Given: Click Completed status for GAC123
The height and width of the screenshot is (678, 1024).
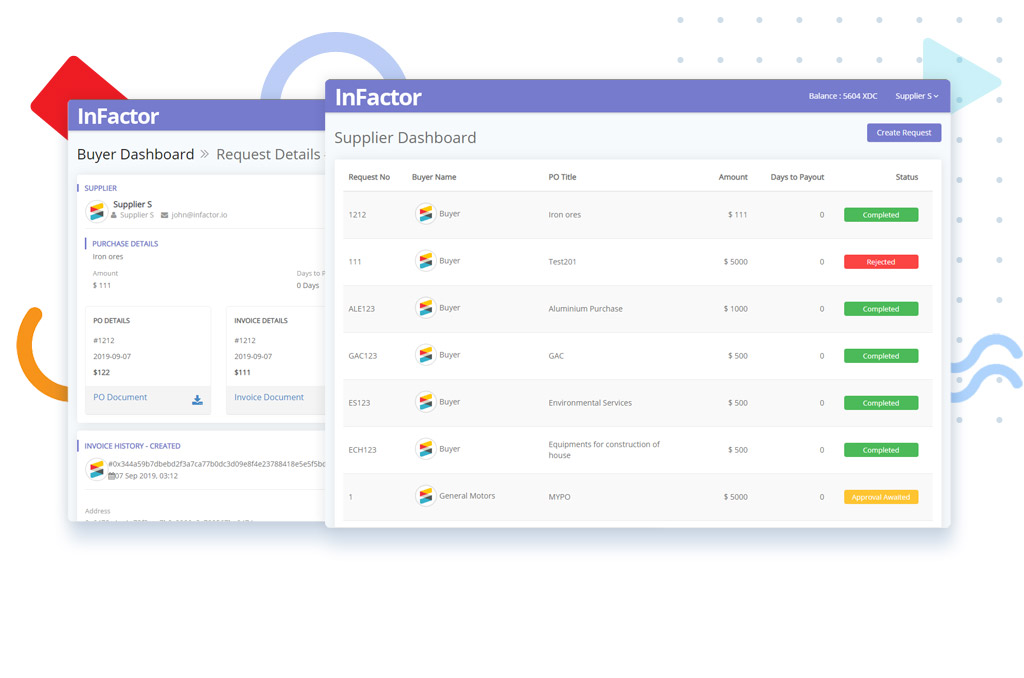Looking at the screenshot, I should 881,356.
